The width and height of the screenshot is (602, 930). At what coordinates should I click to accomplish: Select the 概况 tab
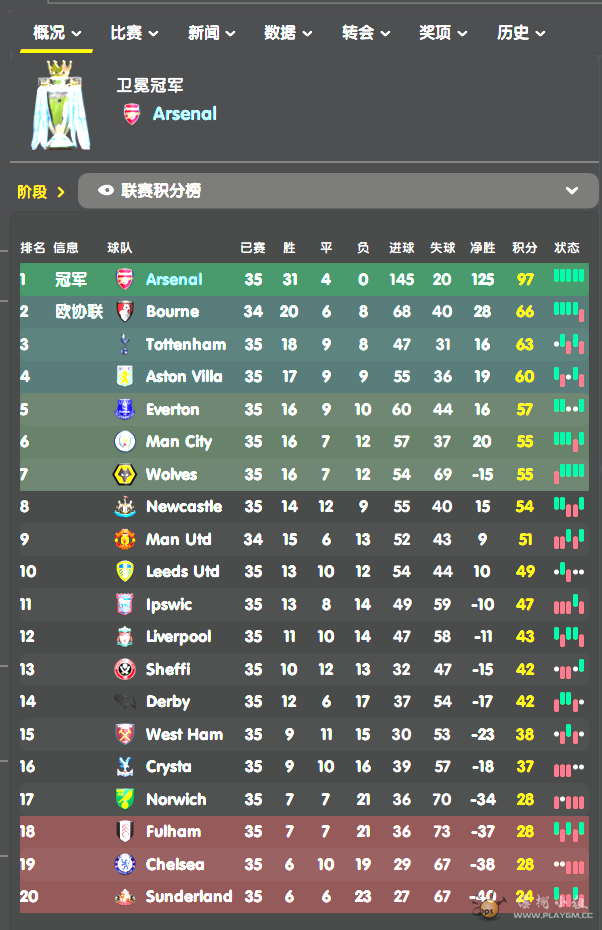[x=57, y=33]
